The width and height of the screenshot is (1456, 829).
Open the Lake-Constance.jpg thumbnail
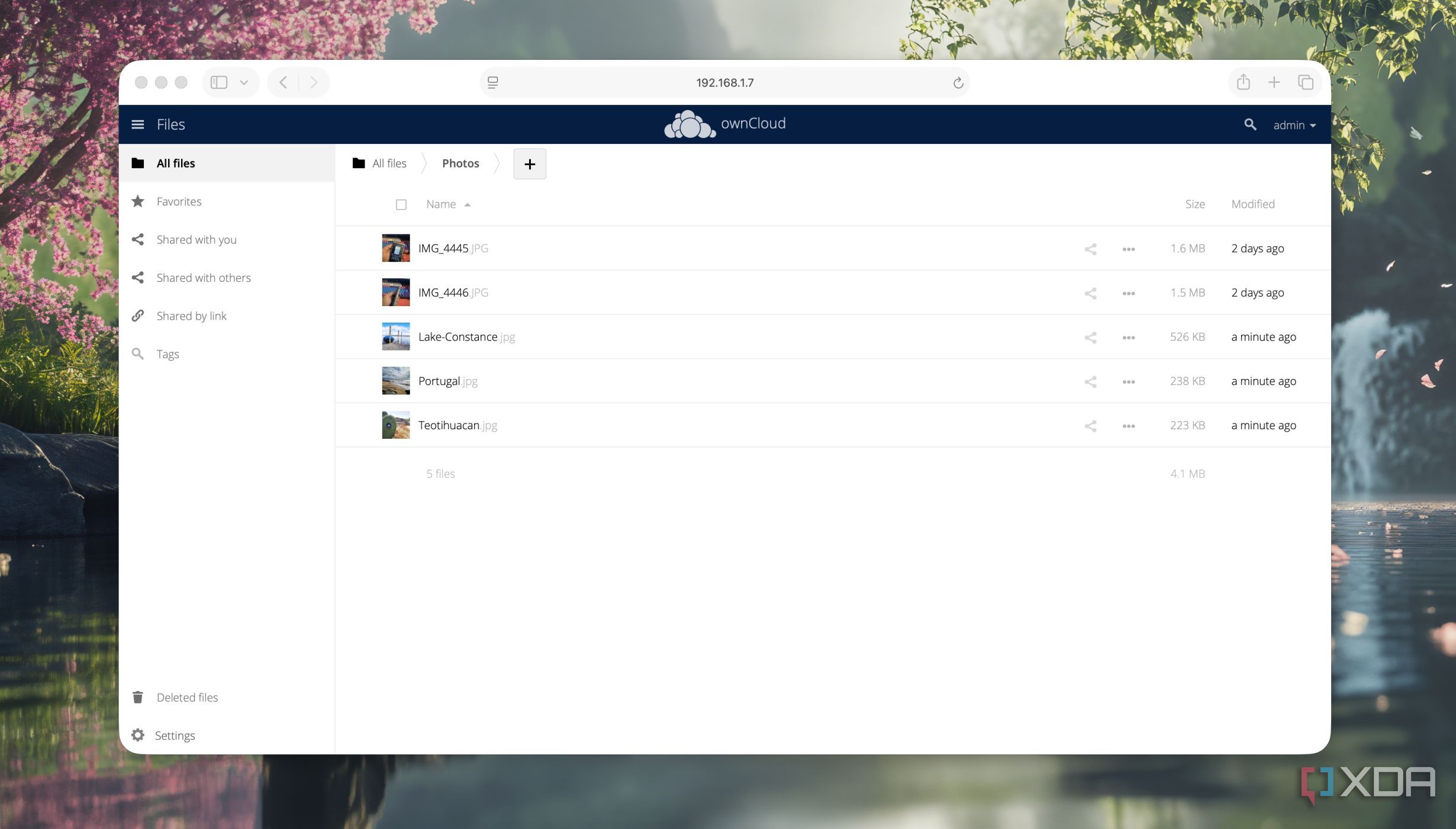tap(395, 336)
